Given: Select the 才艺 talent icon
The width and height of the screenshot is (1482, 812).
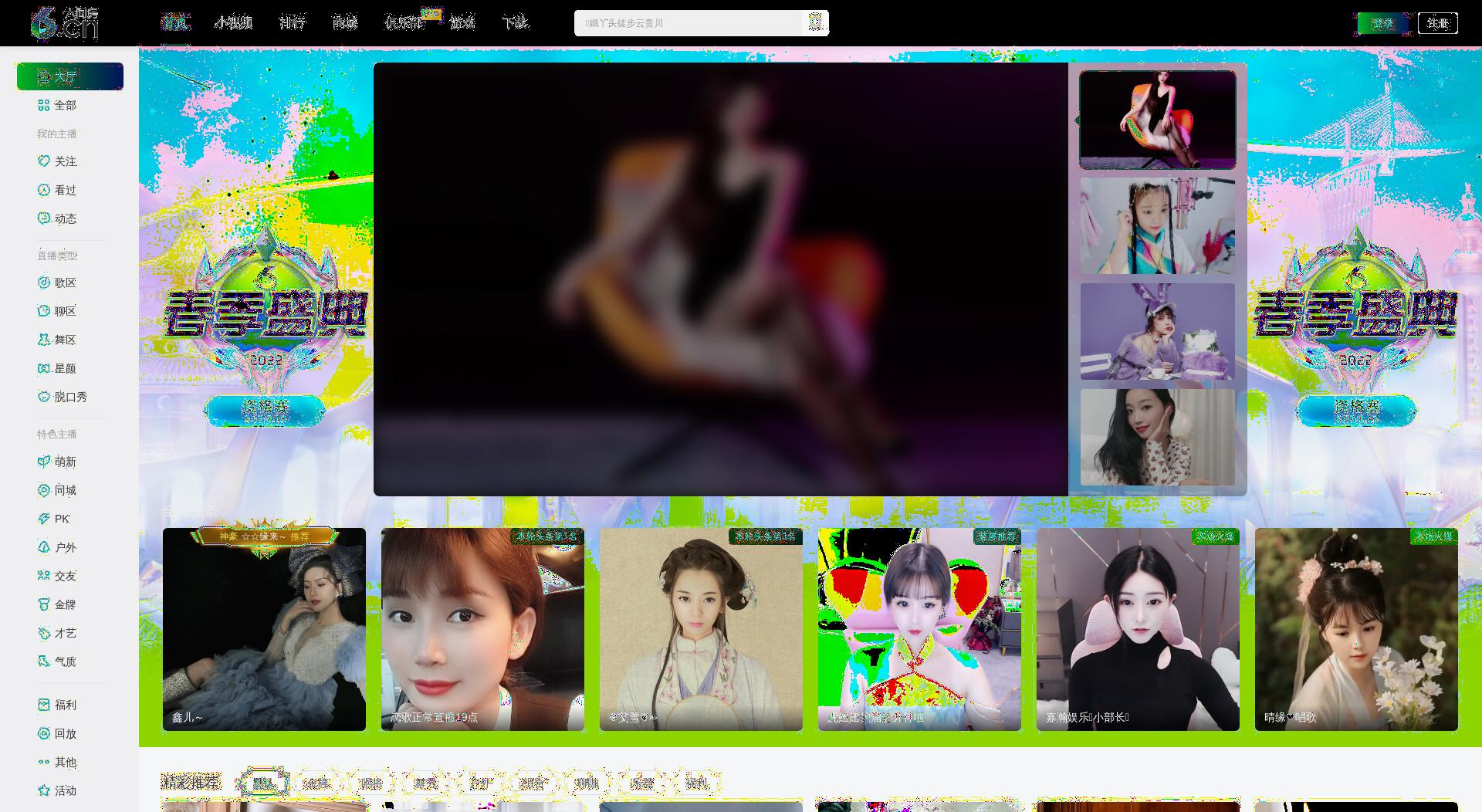Looking at the screenshot, I should tap(44, 633).
